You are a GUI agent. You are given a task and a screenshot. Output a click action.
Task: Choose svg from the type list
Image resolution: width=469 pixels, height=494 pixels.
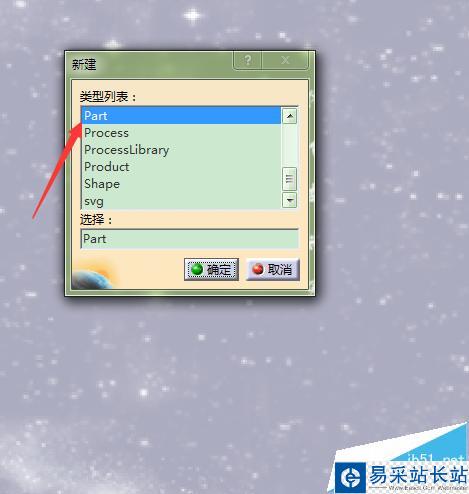point(181,201)
